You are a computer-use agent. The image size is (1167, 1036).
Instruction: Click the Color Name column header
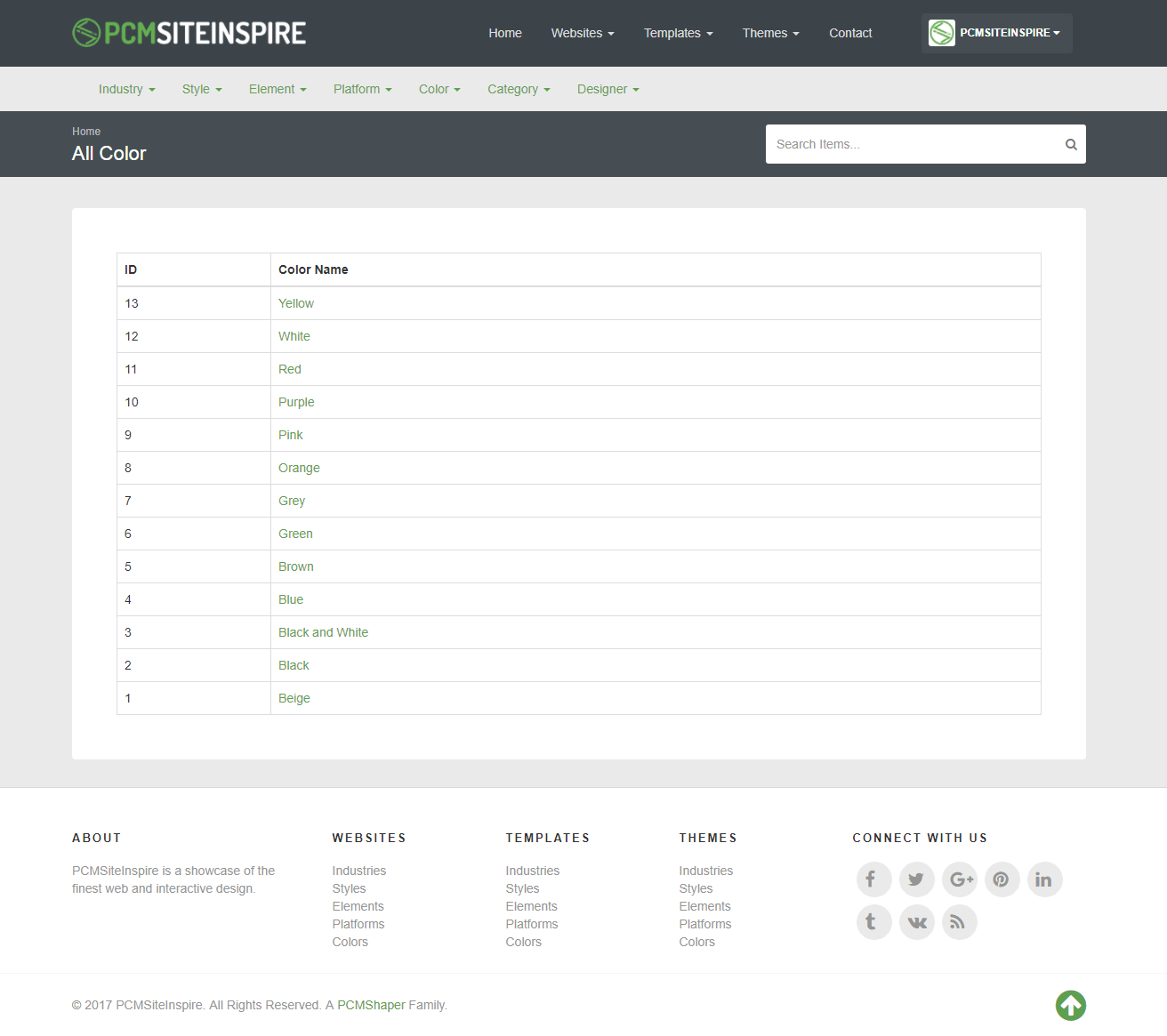point(656,269)
